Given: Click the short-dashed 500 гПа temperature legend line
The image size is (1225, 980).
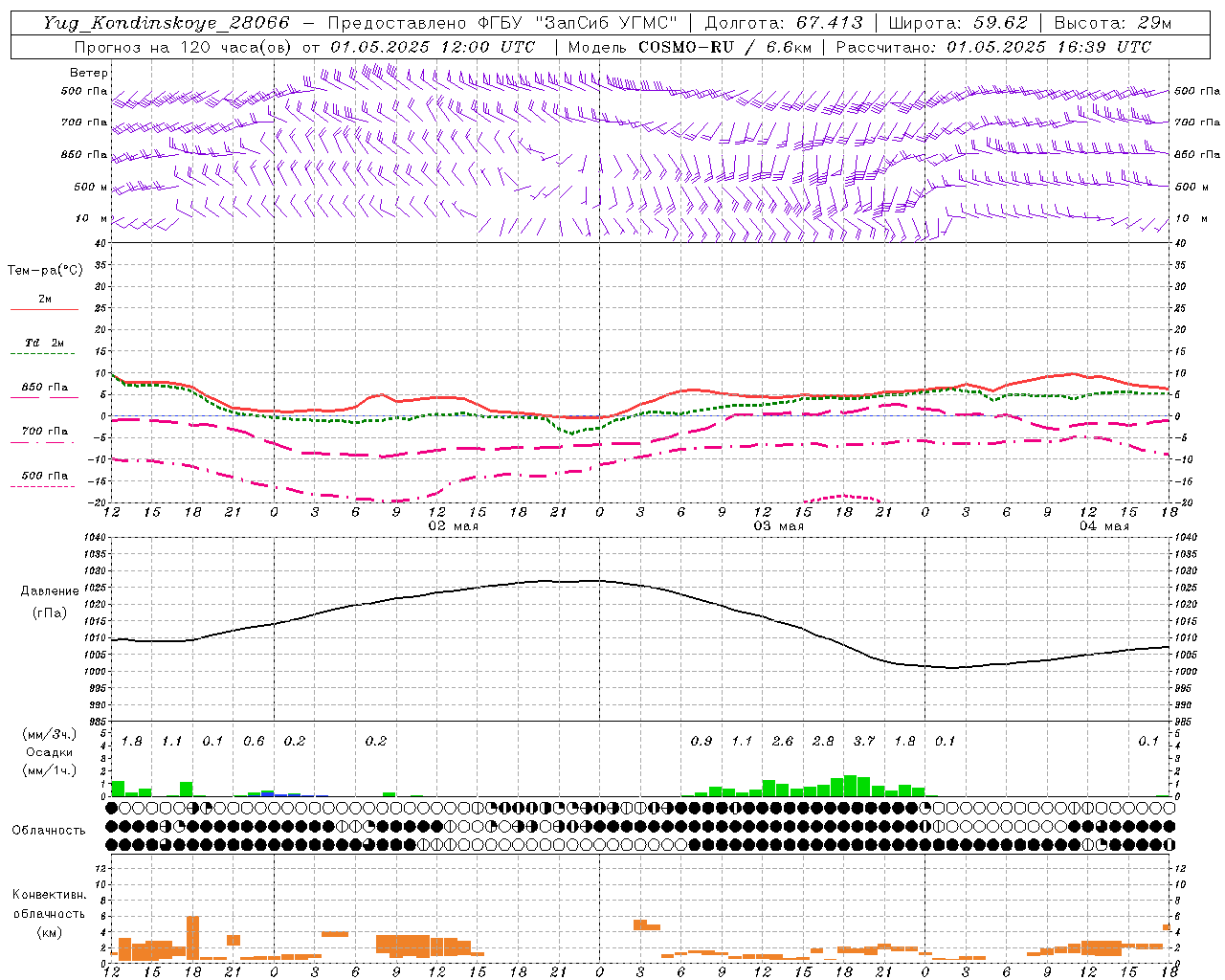Looking at the screenshot, I should [x=43, y=486].
